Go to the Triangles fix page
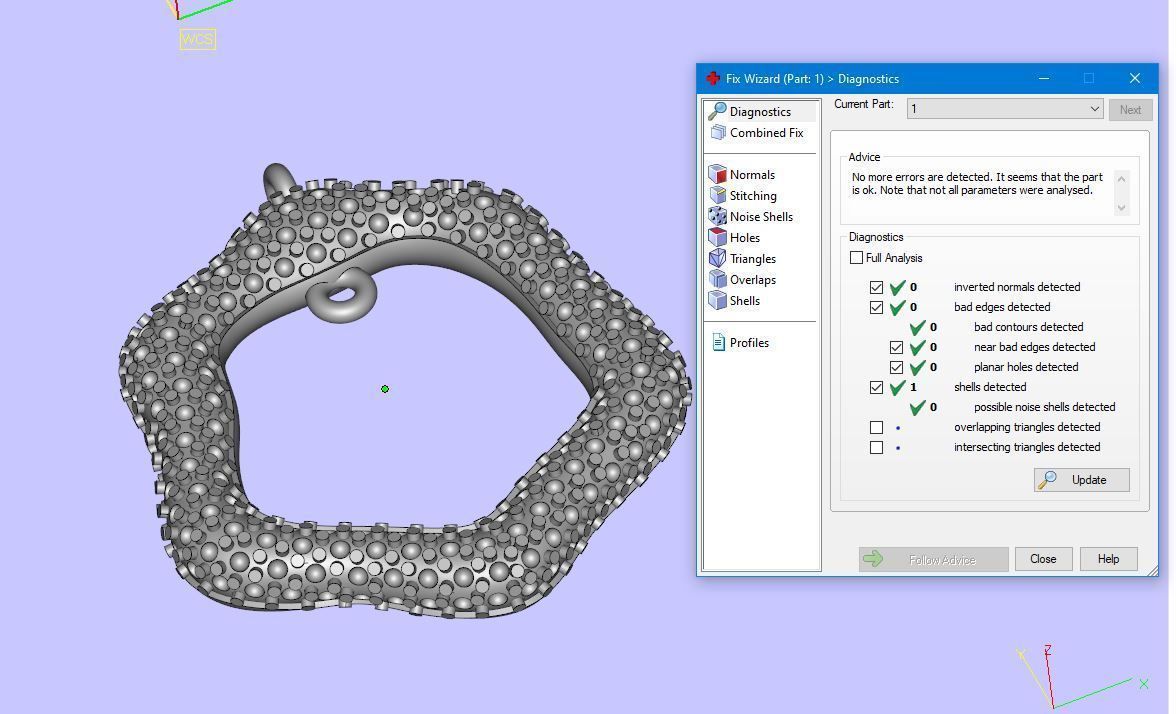The height and width of the screenshot is (714, 1176). click(743, 258)
